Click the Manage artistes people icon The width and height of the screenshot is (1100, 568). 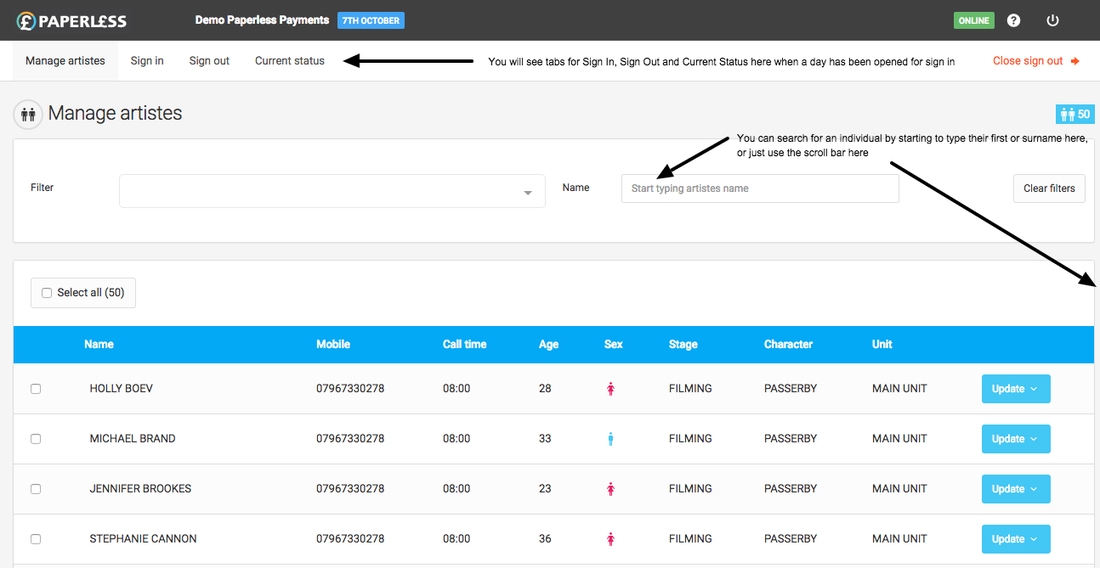pos(27,114)
